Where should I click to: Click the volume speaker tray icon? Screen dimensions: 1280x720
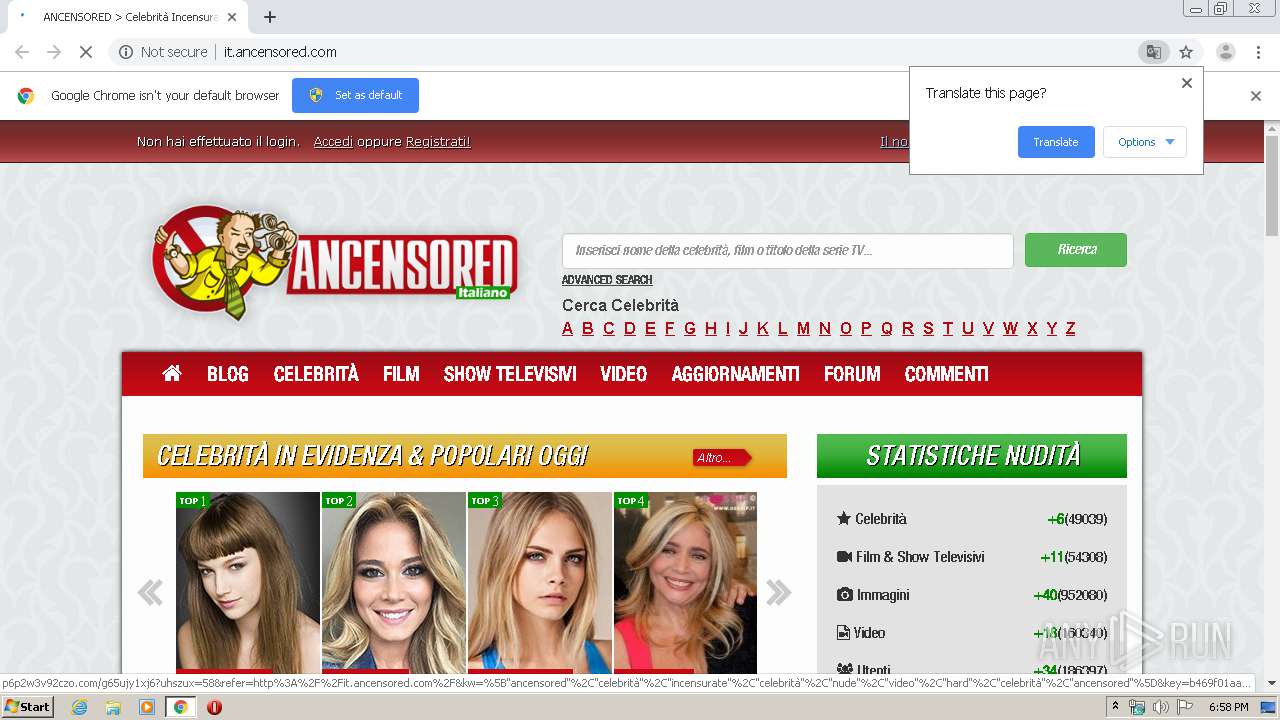click(1160, 707)
